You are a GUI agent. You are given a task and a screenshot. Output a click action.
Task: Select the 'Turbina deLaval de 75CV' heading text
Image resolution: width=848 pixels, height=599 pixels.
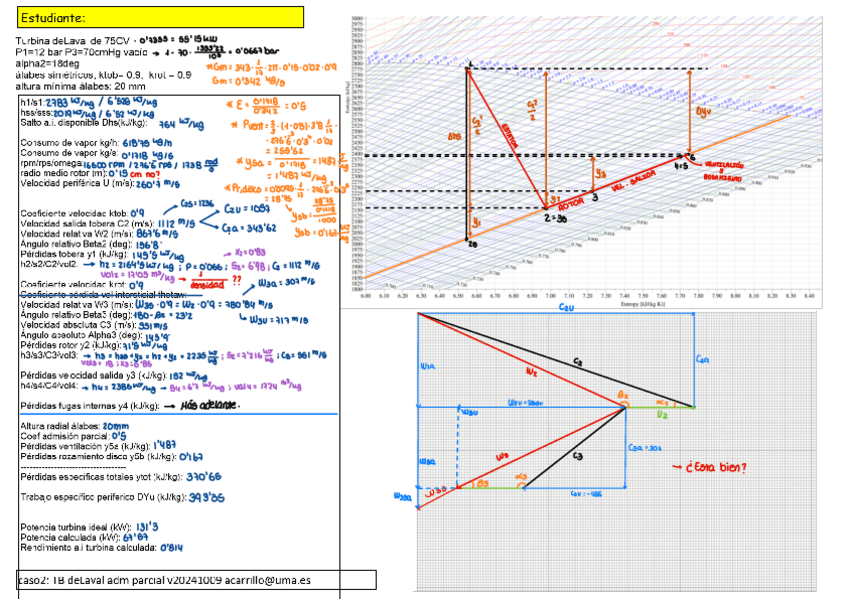[72, 41]
